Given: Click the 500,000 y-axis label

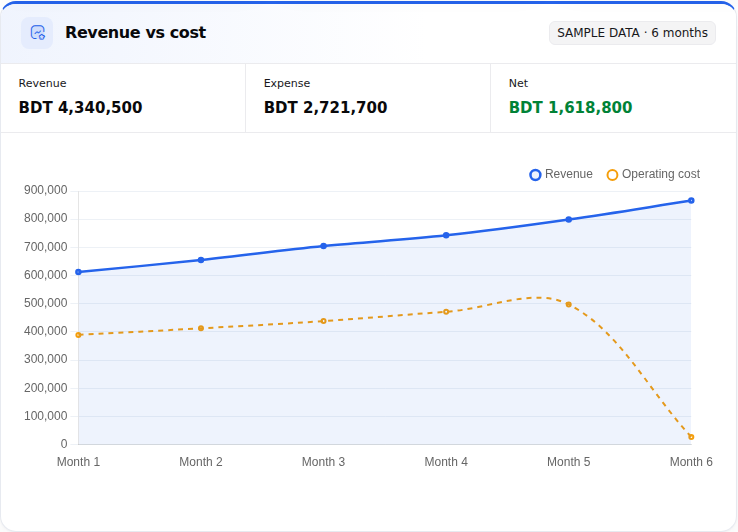Looking at the screenshot, I should (46, 303).
